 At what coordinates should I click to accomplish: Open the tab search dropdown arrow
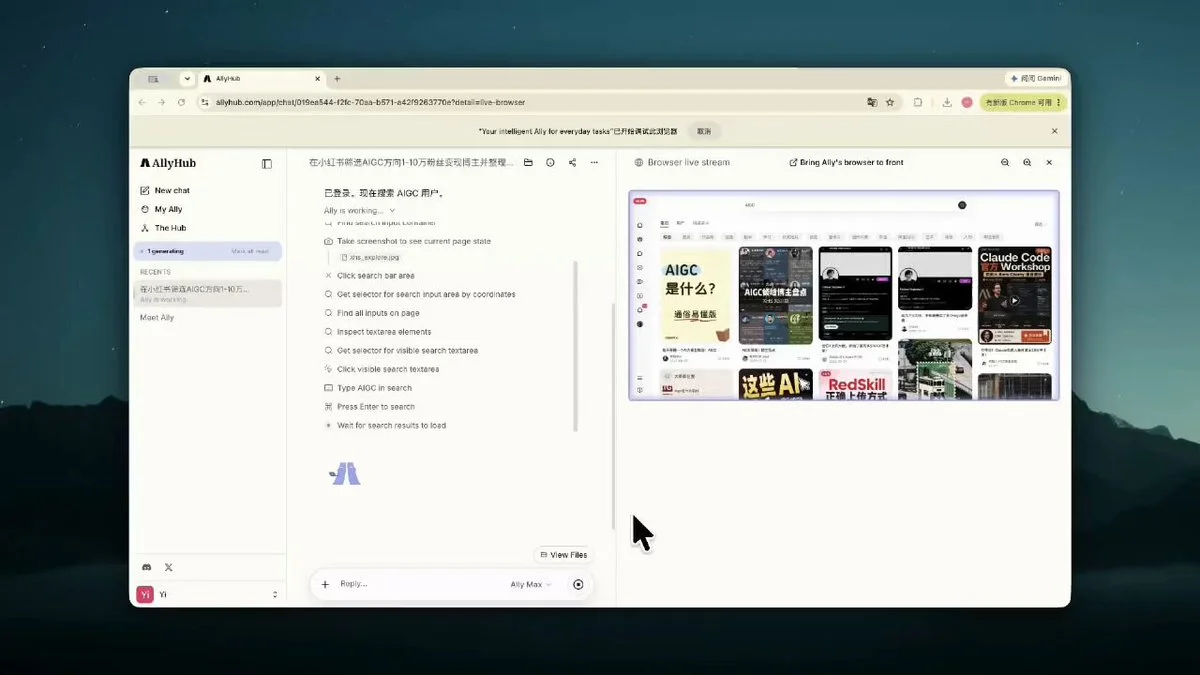[187, 78]
